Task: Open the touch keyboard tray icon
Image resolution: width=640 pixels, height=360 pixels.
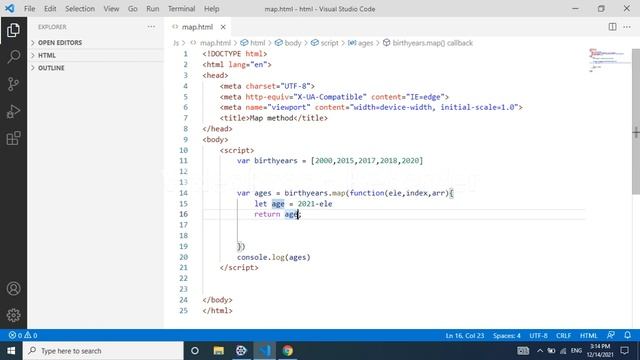Action: point(523,351)
